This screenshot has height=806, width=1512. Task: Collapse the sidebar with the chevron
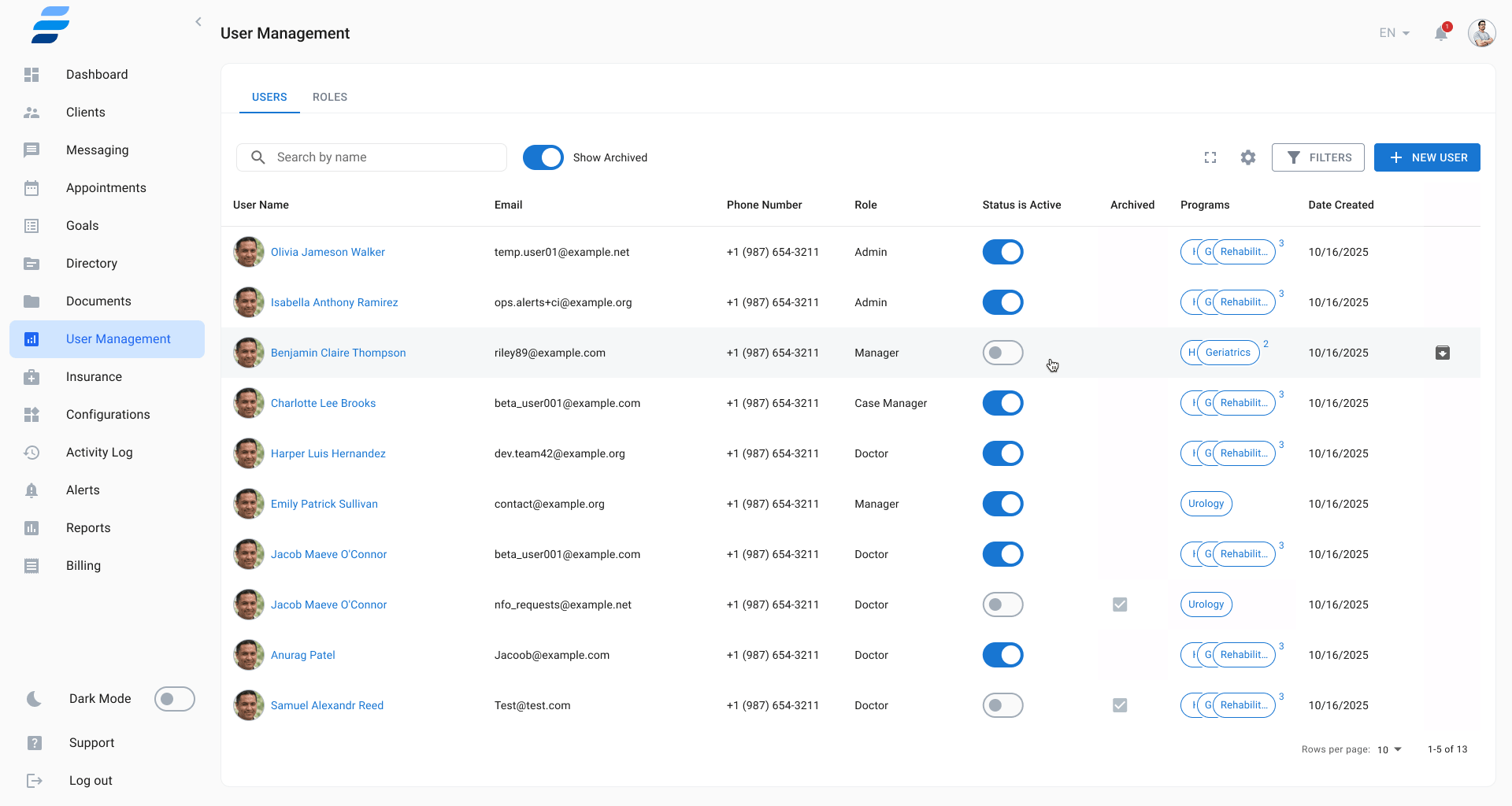point(198,22)
